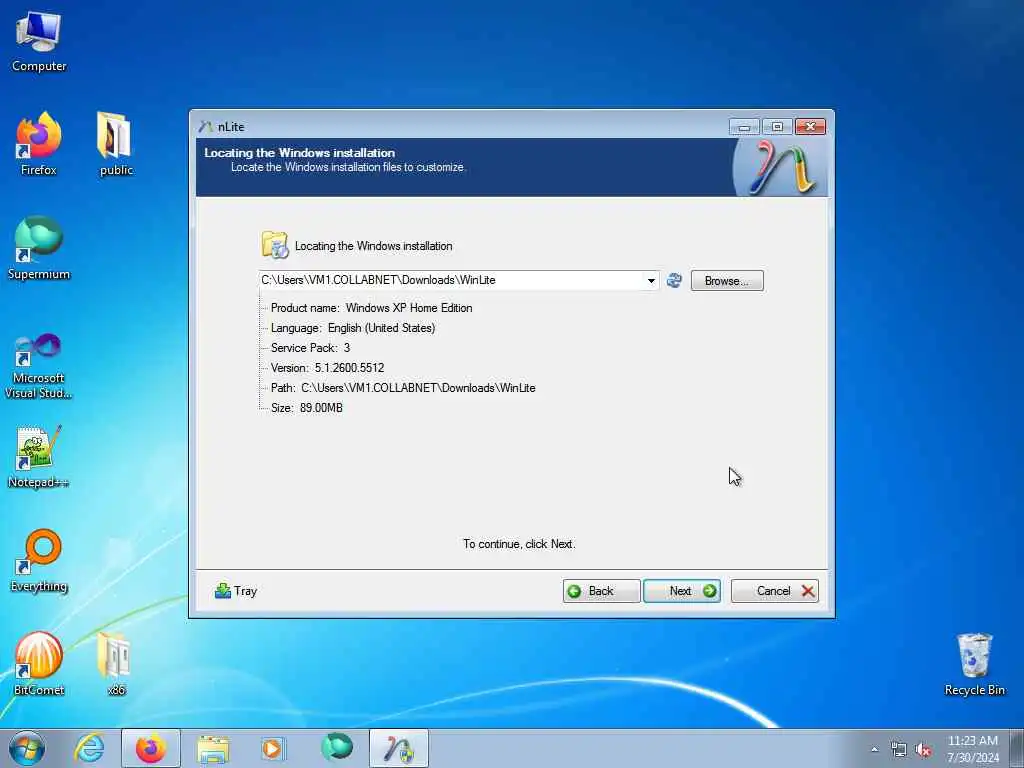Image resolution: width=1024 pixels, height=768 pixels.
Task: Select the Everything desktop shortcut
Action: point(39,561)
